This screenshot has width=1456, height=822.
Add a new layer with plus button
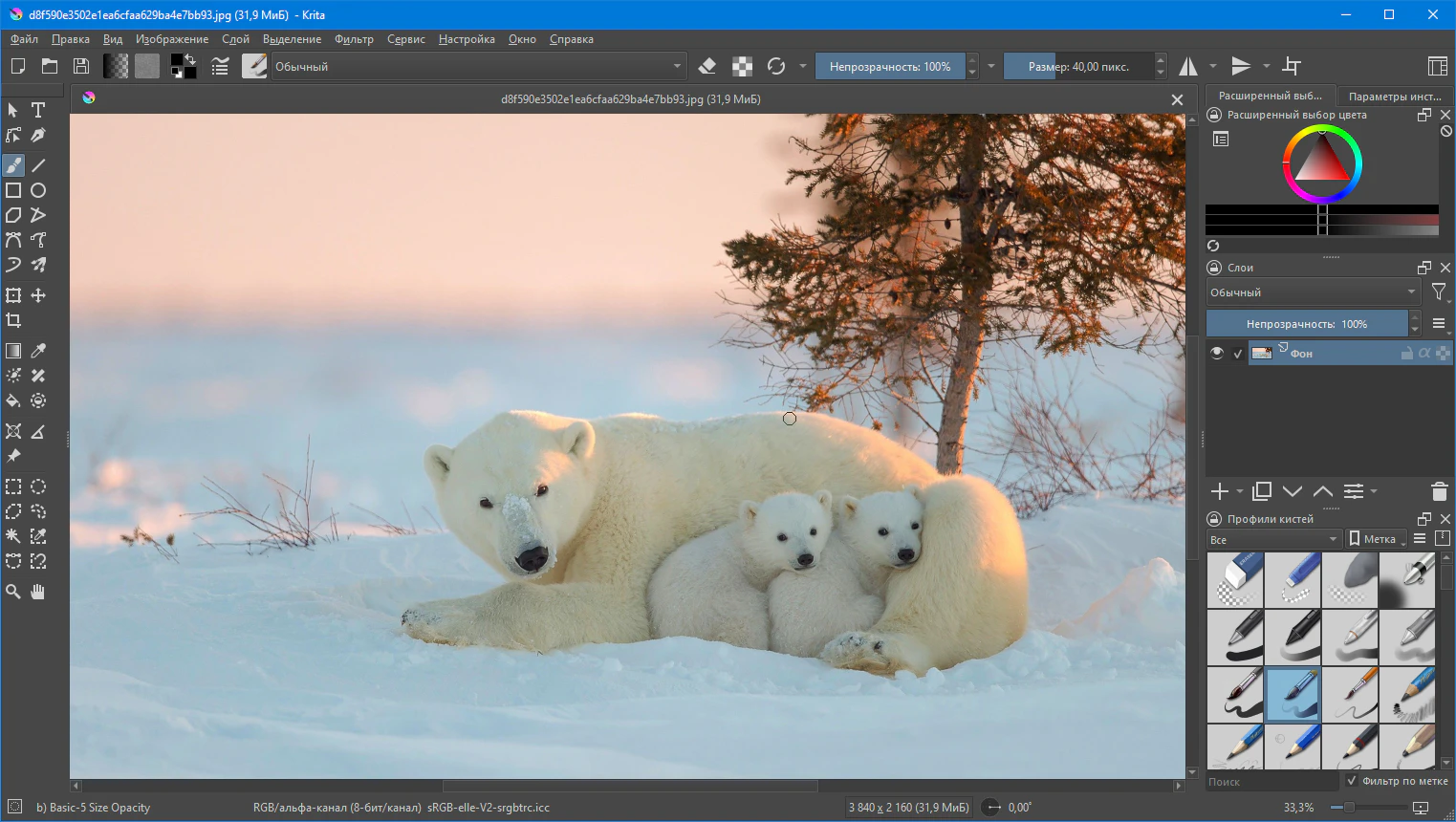click(x=1219, y=491)
